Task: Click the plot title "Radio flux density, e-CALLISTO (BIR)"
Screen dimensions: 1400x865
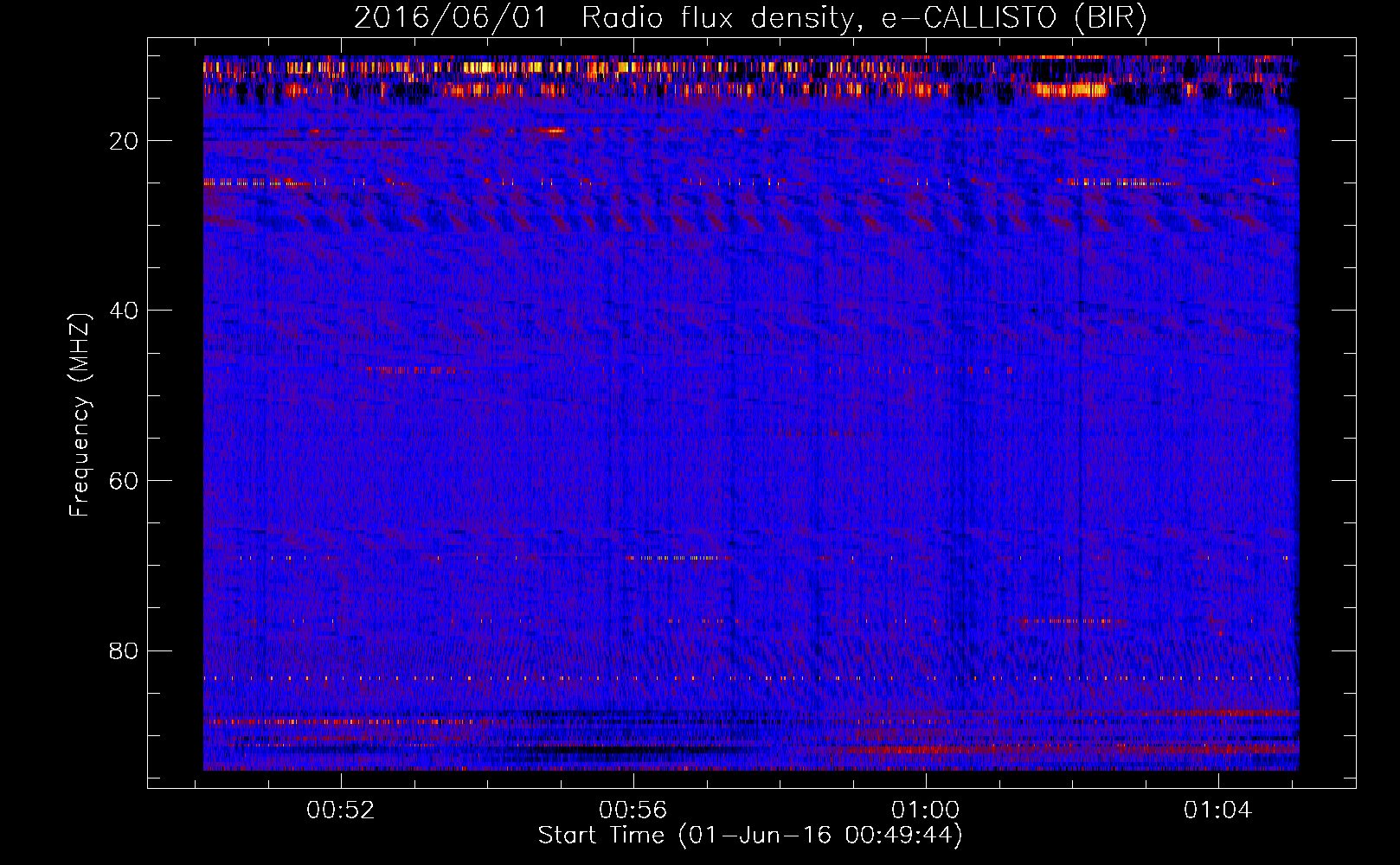Action: click(x=864, y=18)
